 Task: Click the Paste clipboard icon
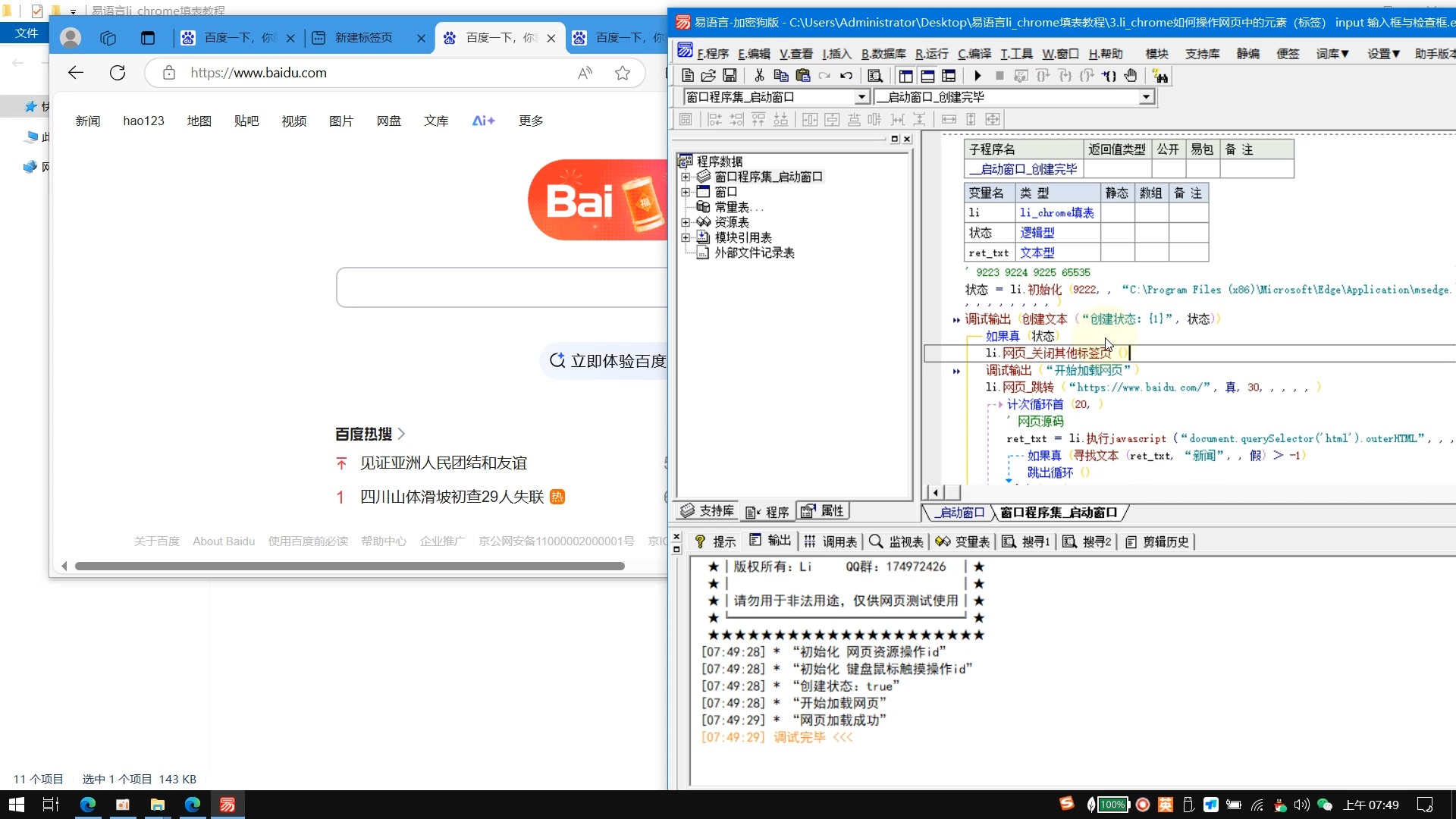point(802,76)
